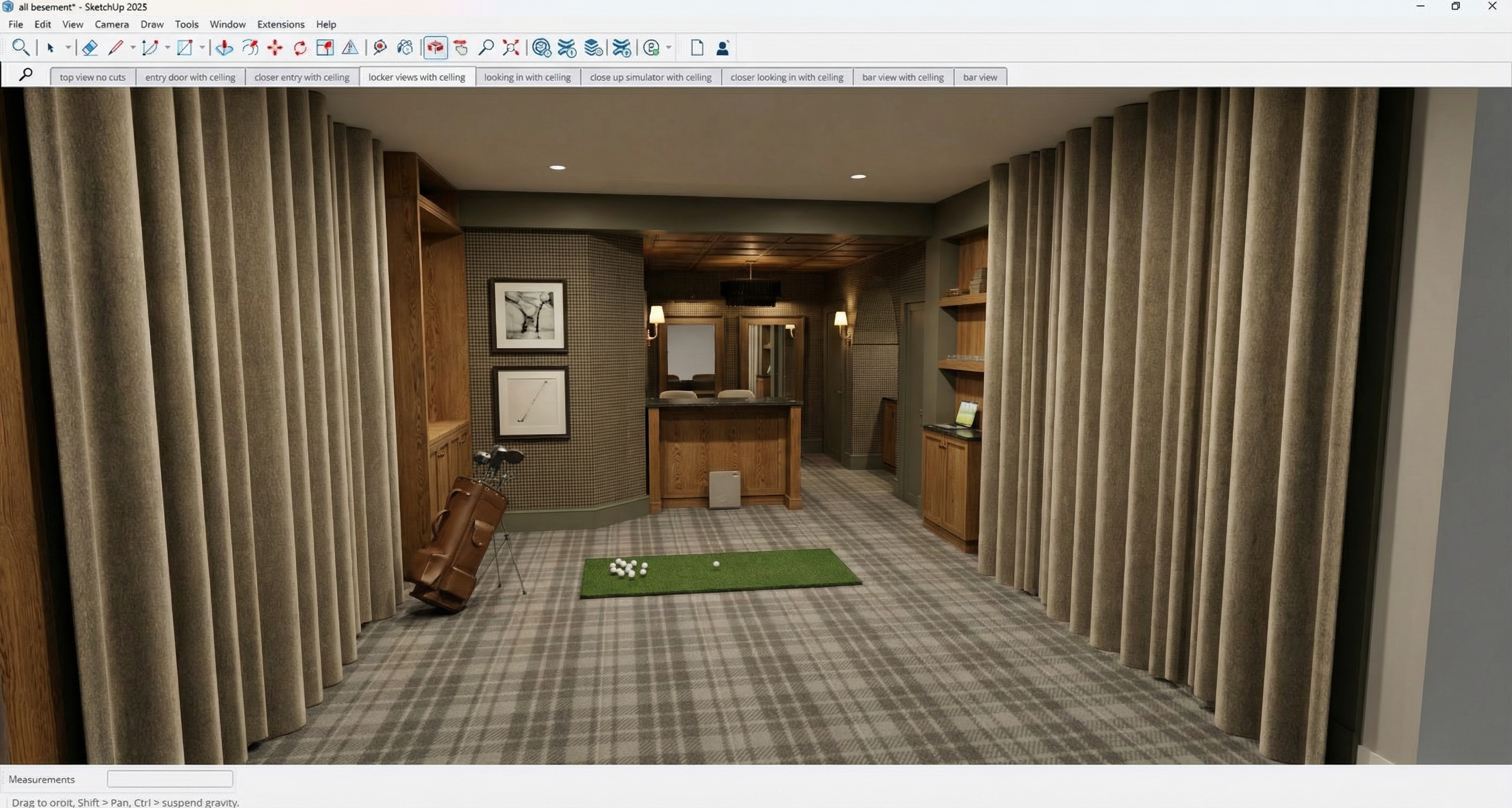Switch to the Pan hand tool

461,48
